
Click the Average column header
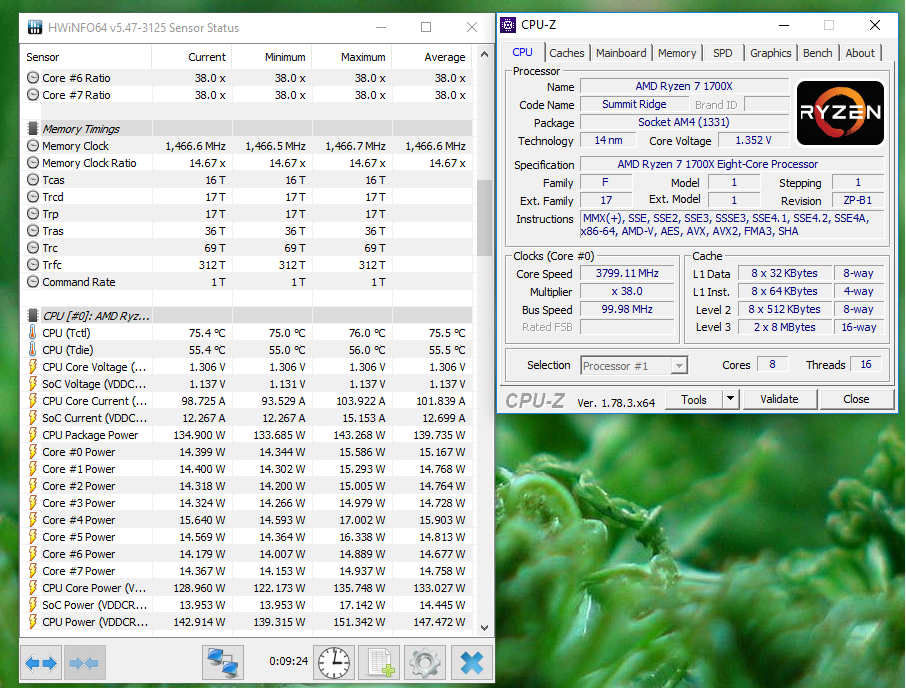tap(432, 57)
